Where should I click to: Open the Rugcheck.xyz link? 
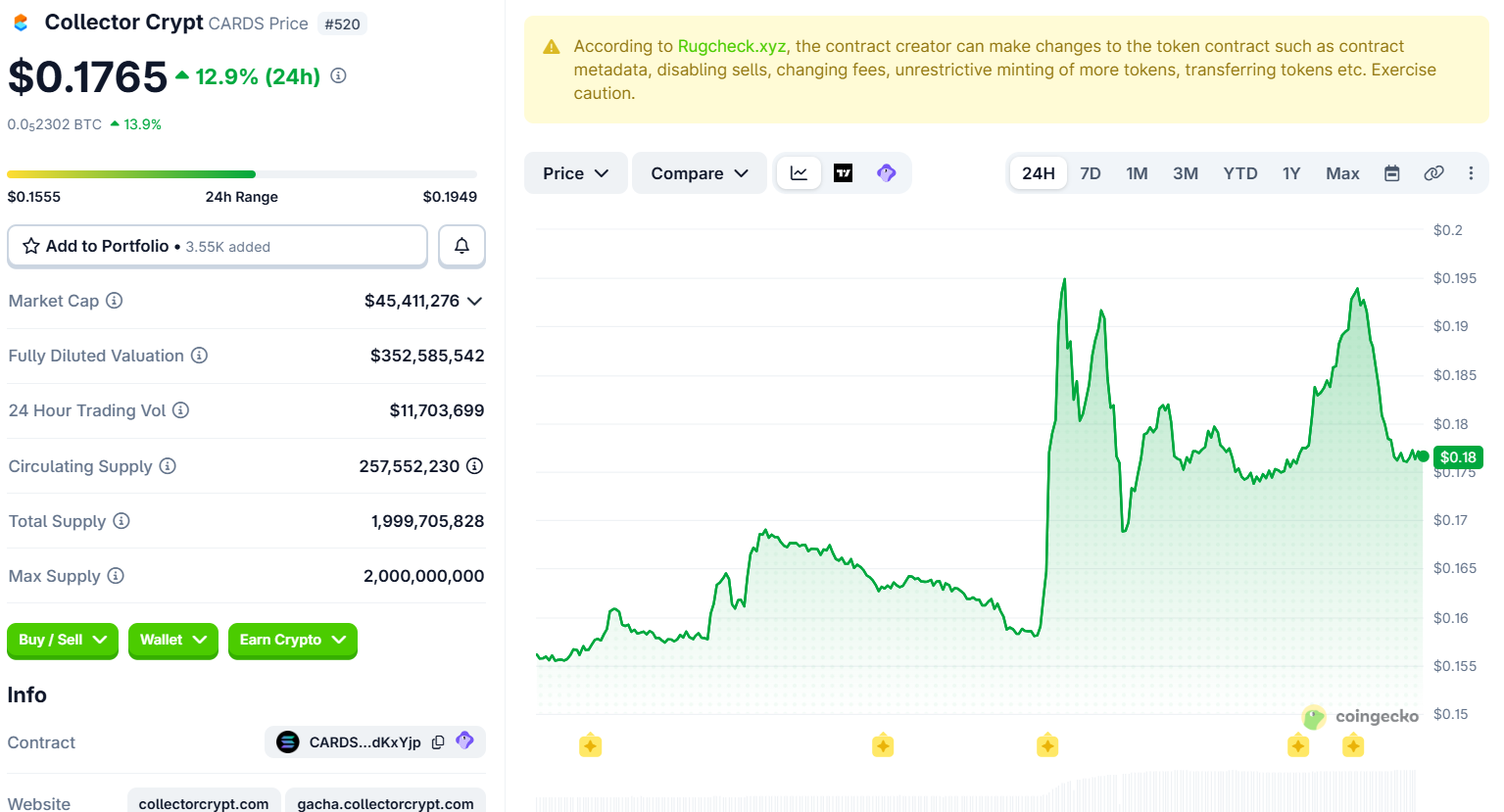[732, 46]
